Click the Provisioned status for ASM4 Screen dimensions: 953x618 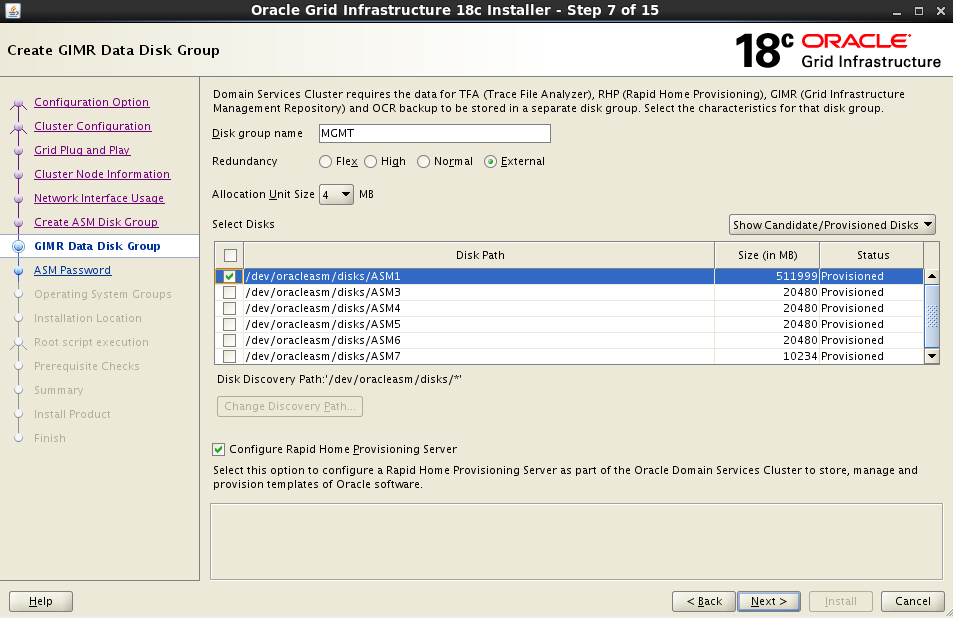click(x=852, y=308)
